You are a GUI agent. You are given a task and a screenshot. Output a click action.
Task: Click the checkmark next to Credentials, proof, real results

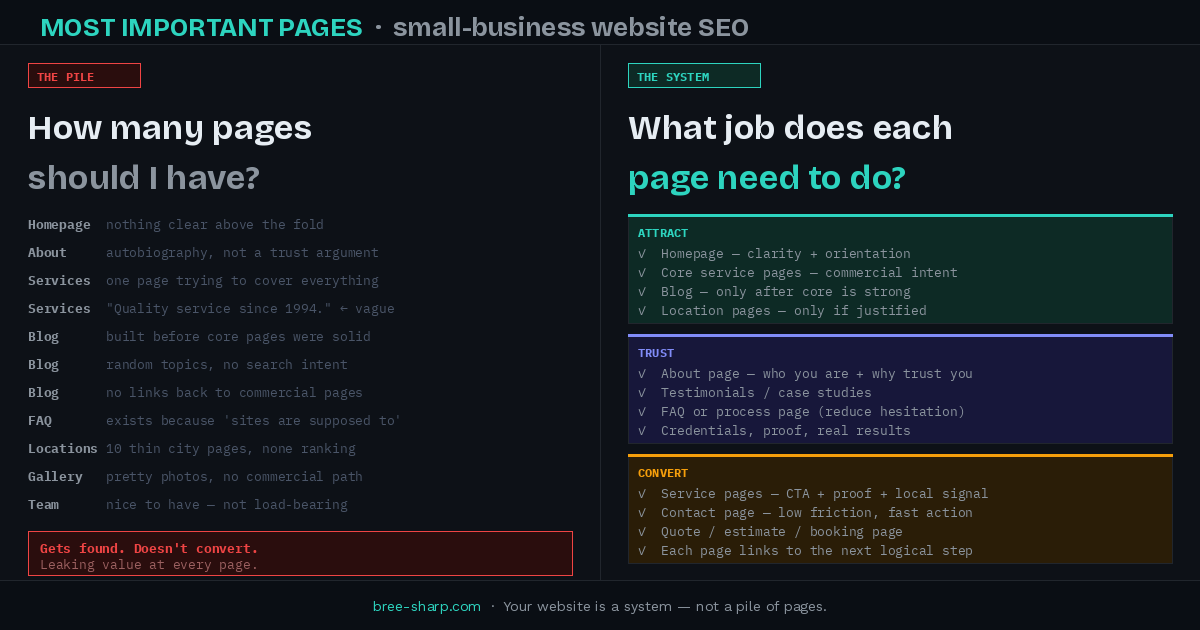(x=641, y=430)
